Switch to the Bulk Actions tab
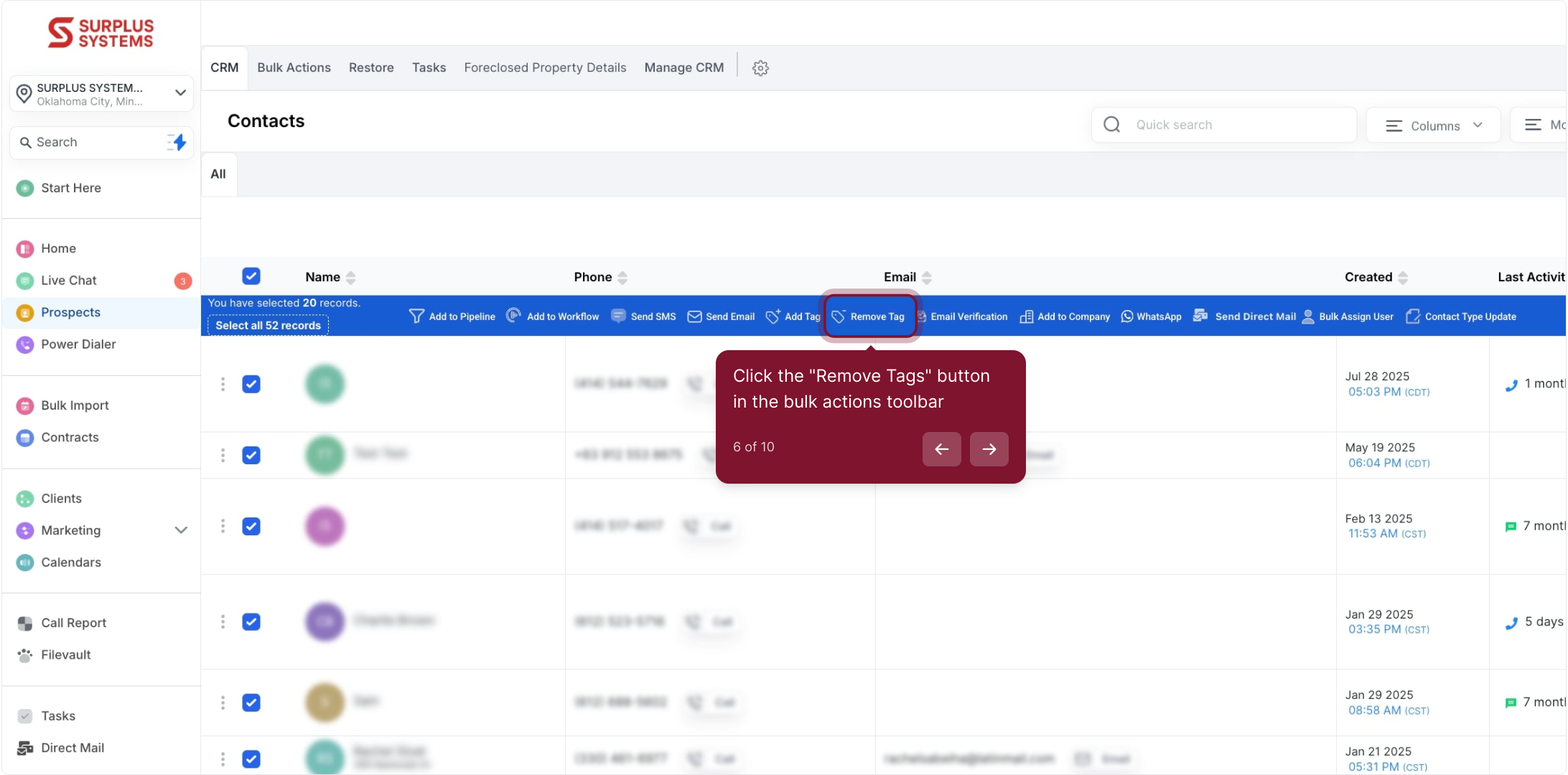The image size is (1568, 775). pyautogui.click(x=294, y=67)
